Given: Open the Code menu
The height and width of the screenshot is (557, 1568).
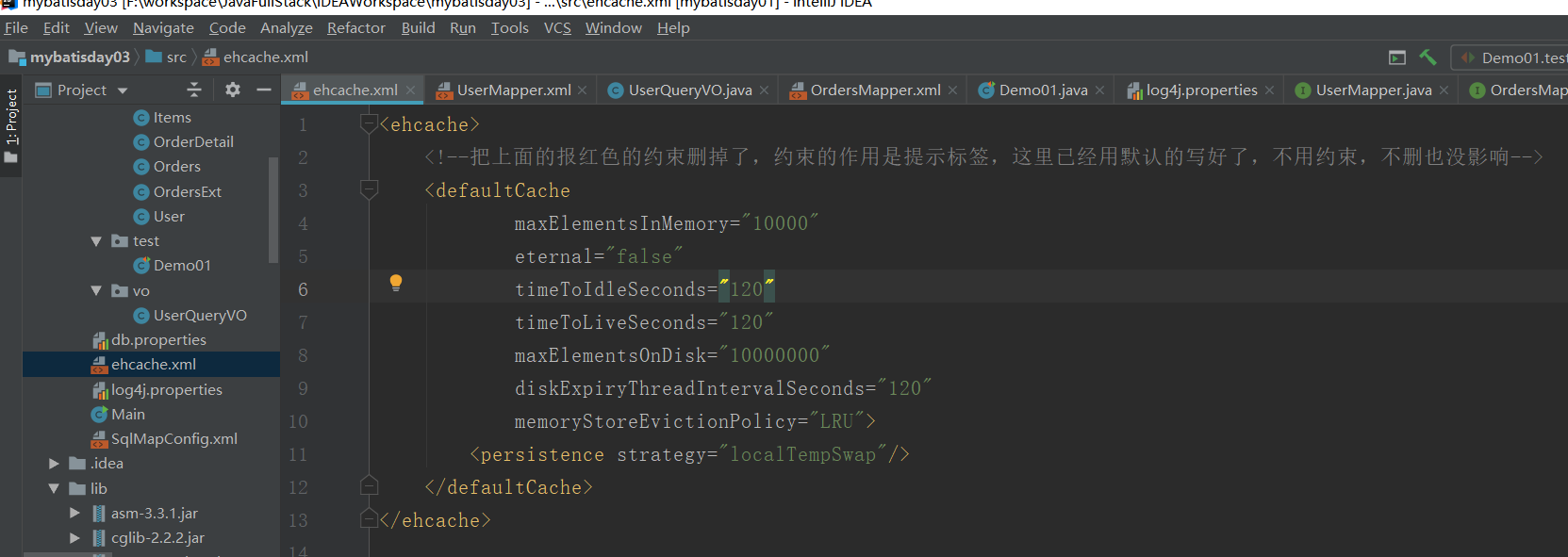Looking at the screenshot, I should pyautogui.click(x=227, y=28).
